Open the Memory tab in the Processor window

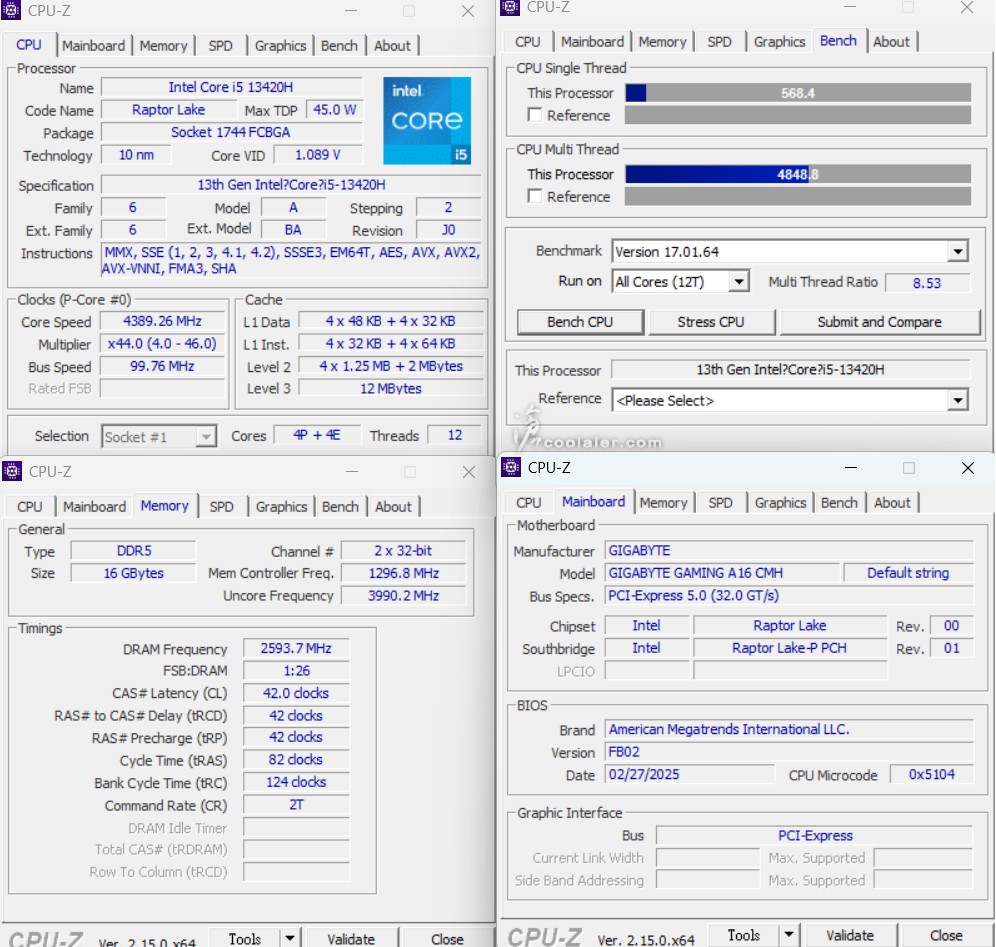click(x=163, y=46)
